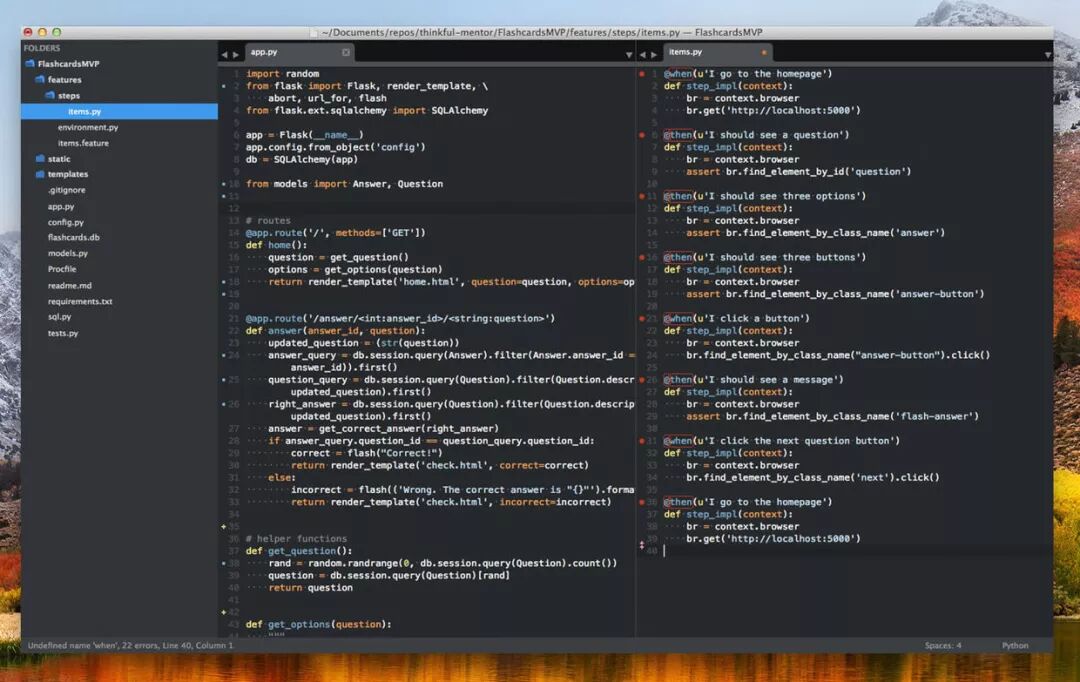This screenshot has width=1080, height=682.
Task: Close the app.py tab
Action: click(346, 52)
